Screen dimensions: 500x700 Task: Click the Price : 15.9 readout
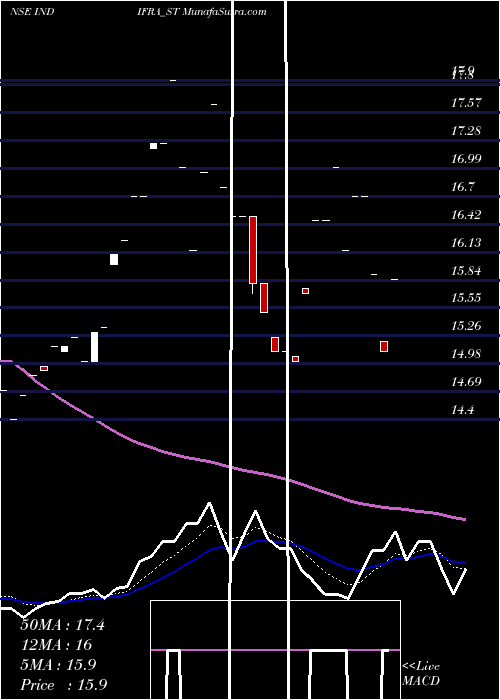64,685
